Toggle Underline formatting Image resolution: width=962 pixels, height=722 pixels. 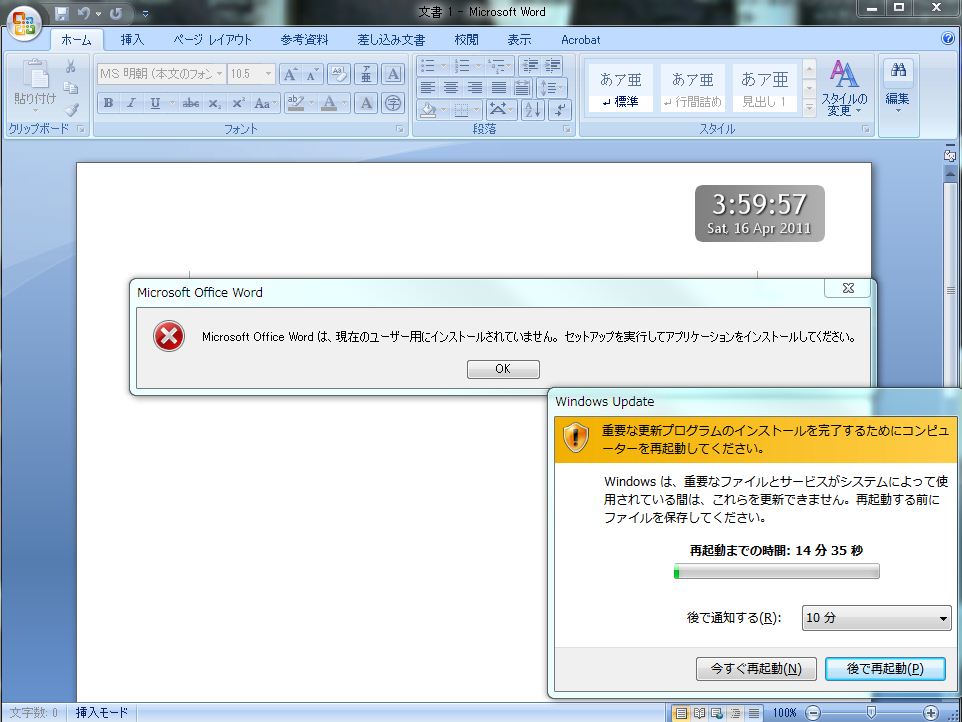(155, 103)
